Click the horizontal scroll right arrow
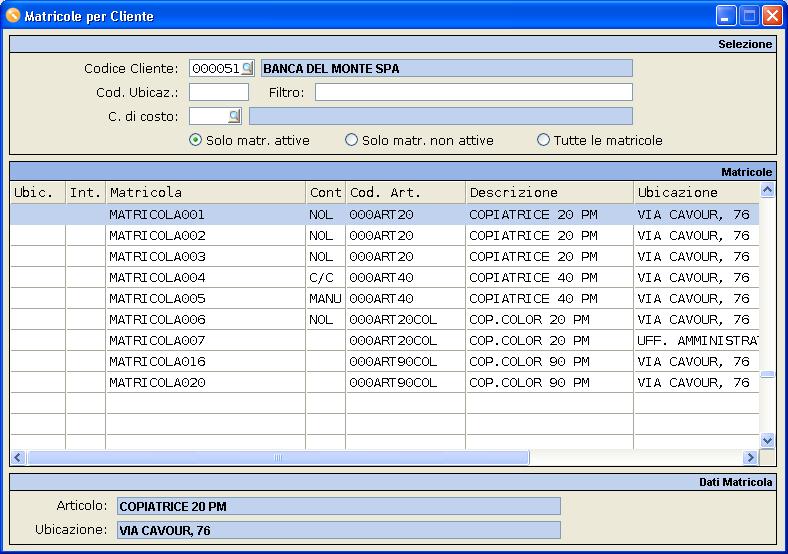788x554 pixels. (750, 457)
